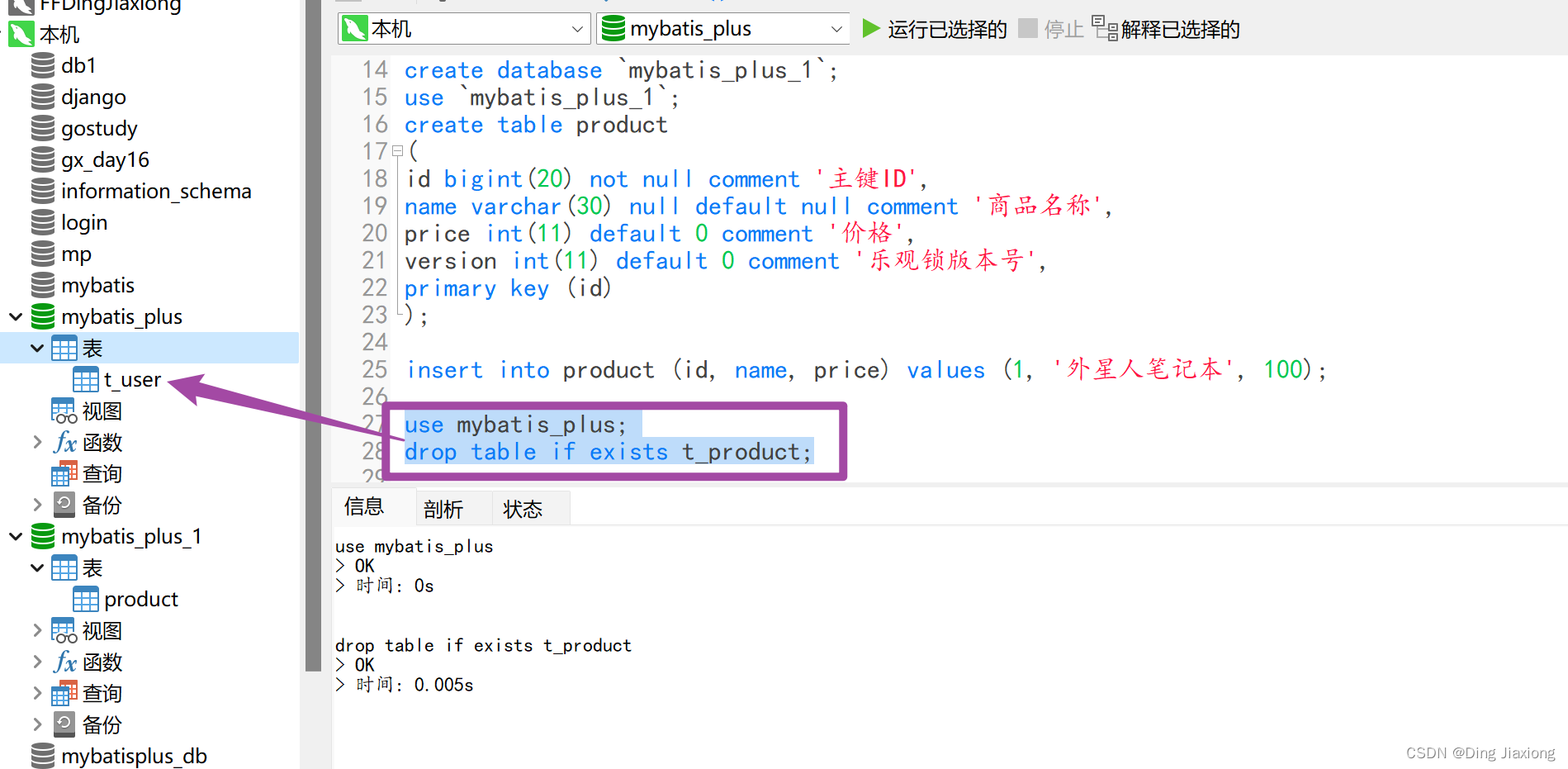The image size is (1568, 769).
Task: Collapse the mybatis_plus database node
Action: pos(16,316)
